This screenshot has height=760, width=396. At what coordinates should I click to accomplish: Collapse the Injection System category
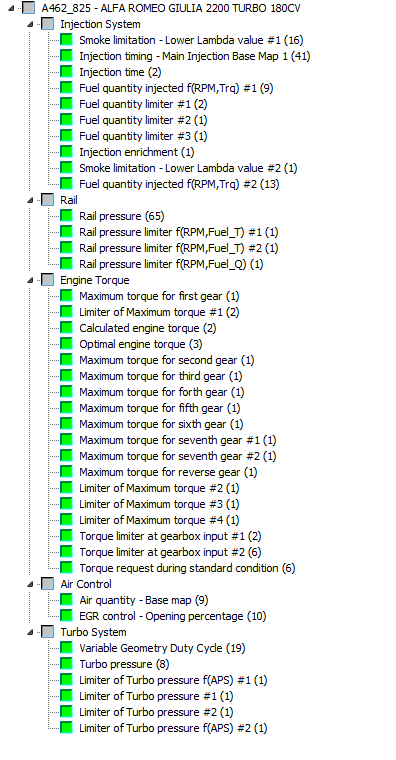31,24
